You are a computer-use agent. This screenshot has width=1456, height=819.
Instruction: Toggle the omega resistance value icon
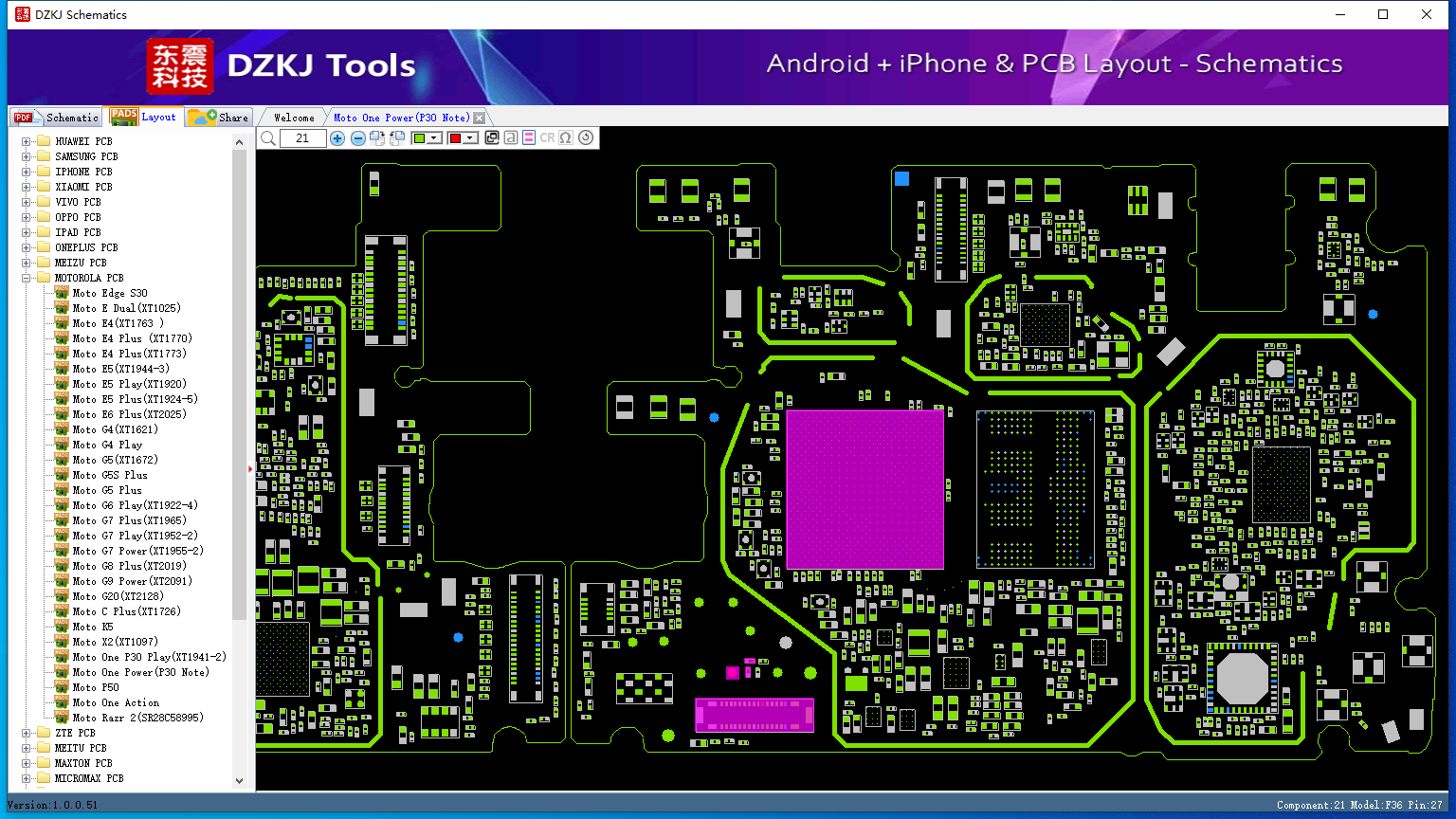(x=566, y=138)
